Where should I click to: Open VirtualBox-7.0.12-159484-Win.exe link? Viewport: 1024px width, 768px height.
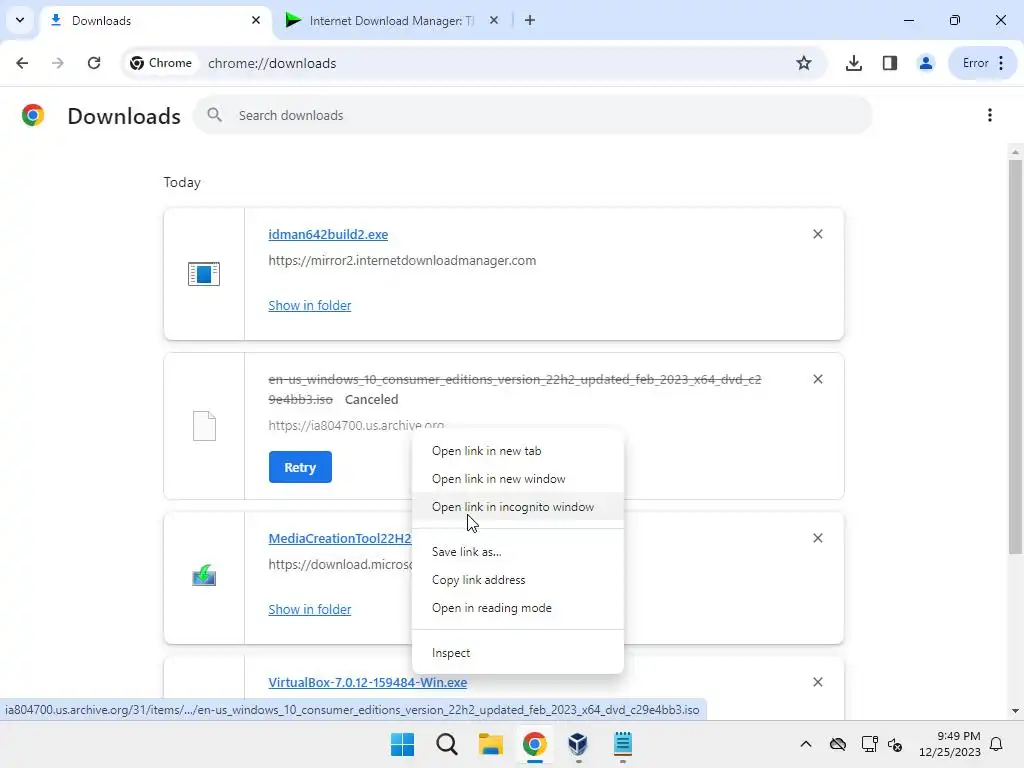point(368,682)
